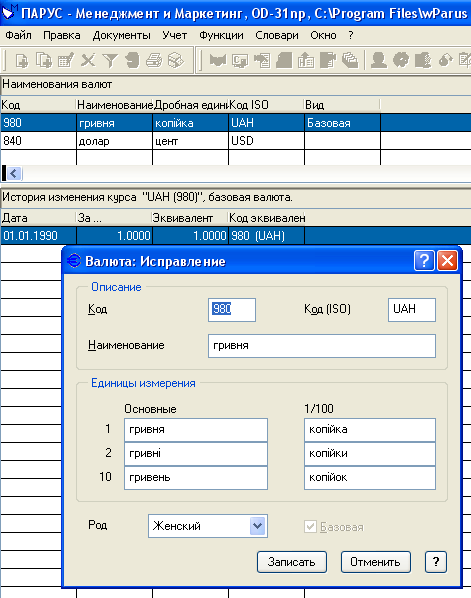Click the key-like icon near toolbar's right end
Viewport: 471px width, 598px height.
(445, 61)
